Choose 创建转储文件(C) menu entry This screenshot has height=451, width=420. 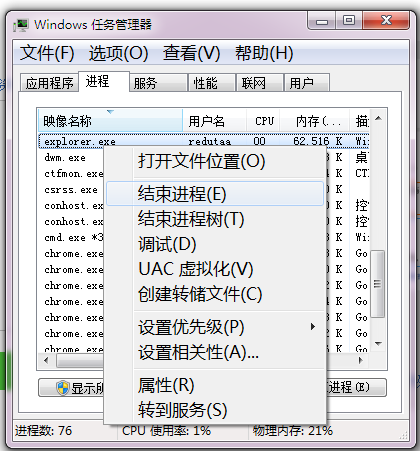click(x=215, y=294)
